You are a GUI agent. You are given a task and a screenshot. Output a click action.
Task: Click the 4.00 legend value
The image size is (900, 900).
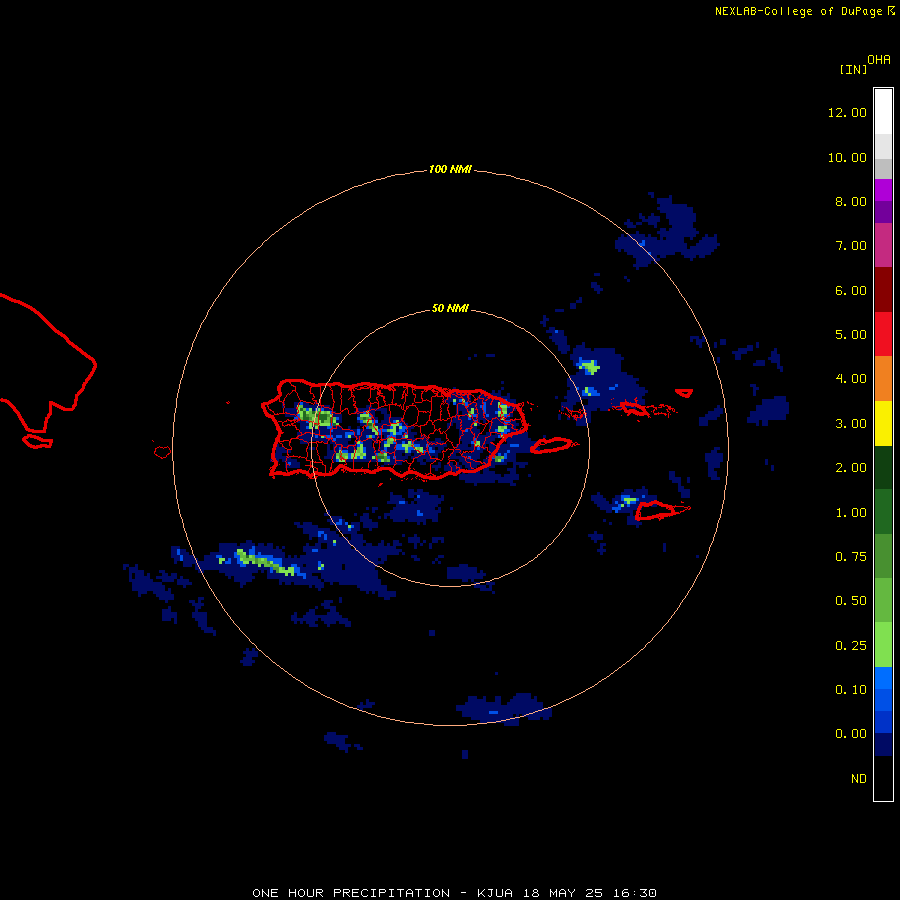pyautogui.click(x=851, y=379)
